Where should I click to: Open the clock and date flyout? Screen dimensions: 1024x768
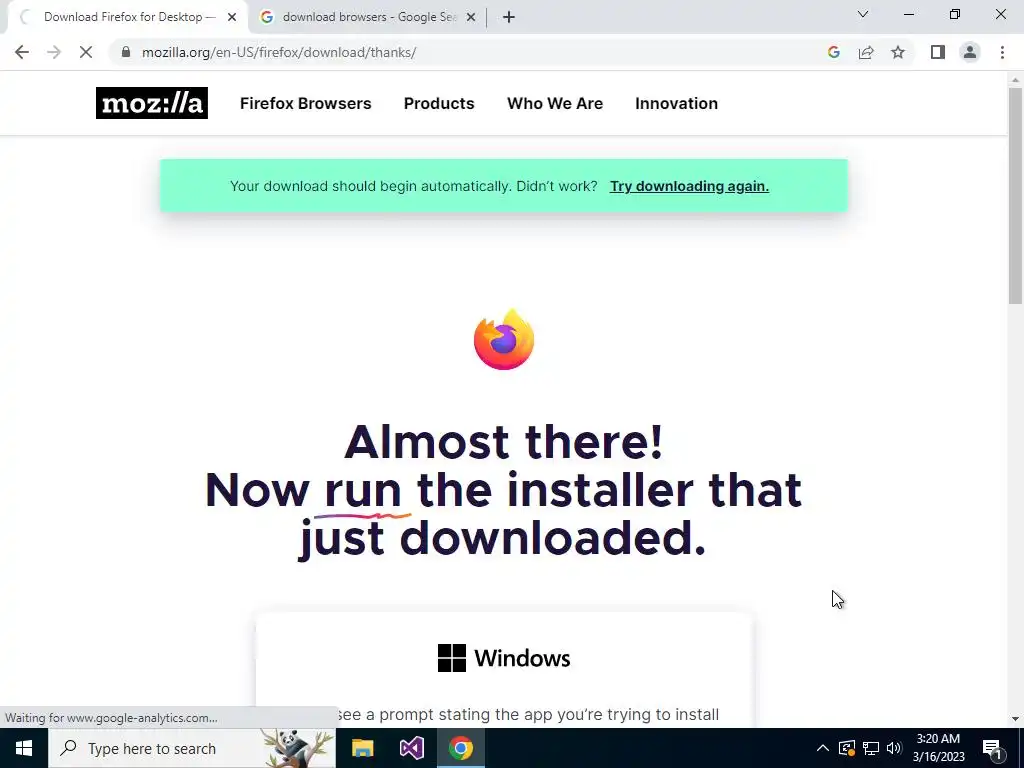pos(938,748)
